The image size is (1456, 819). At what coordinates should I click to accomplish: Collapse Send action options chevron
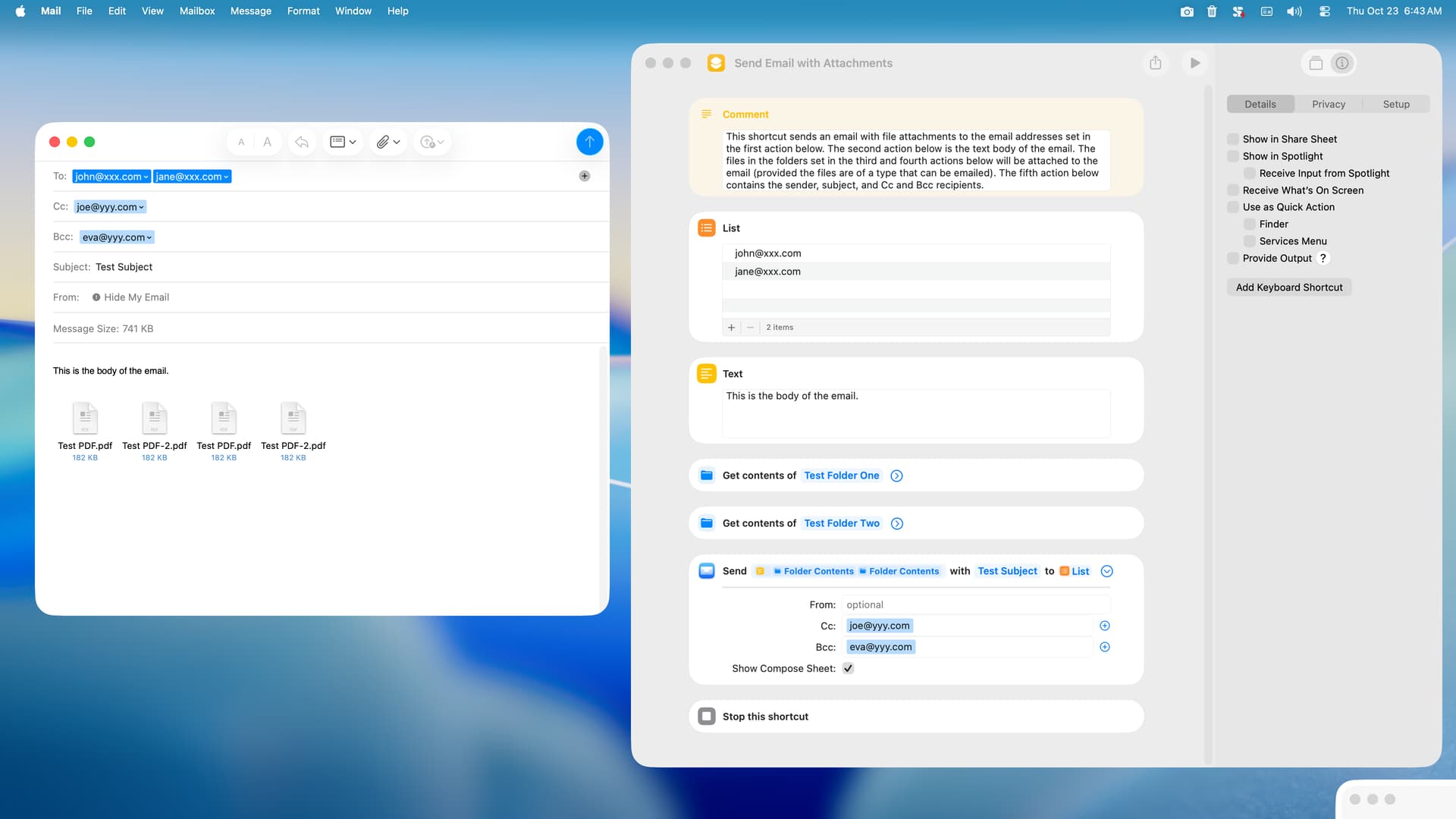(1106, 571)
